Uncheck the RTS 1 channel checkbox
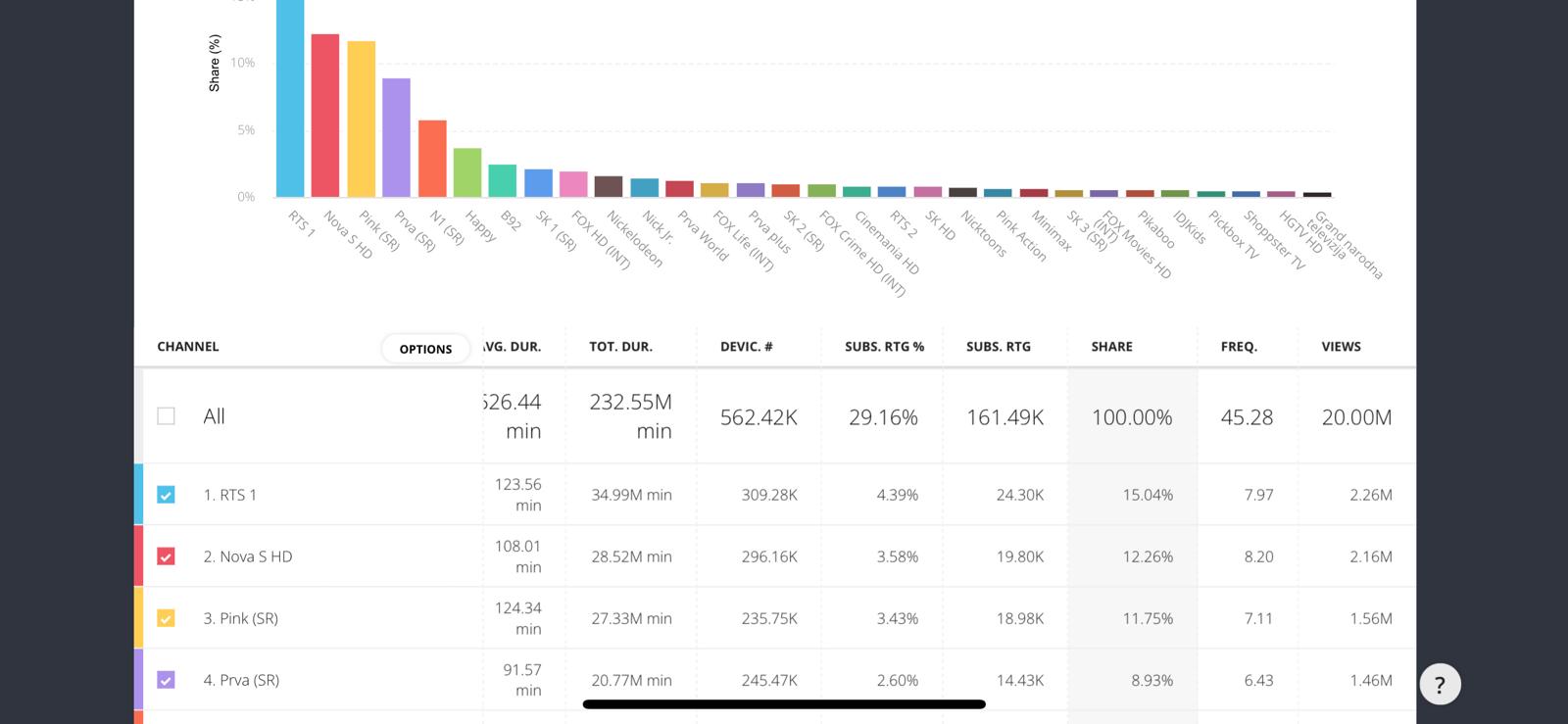This screenshot has height=724, width=1568. 167,495
